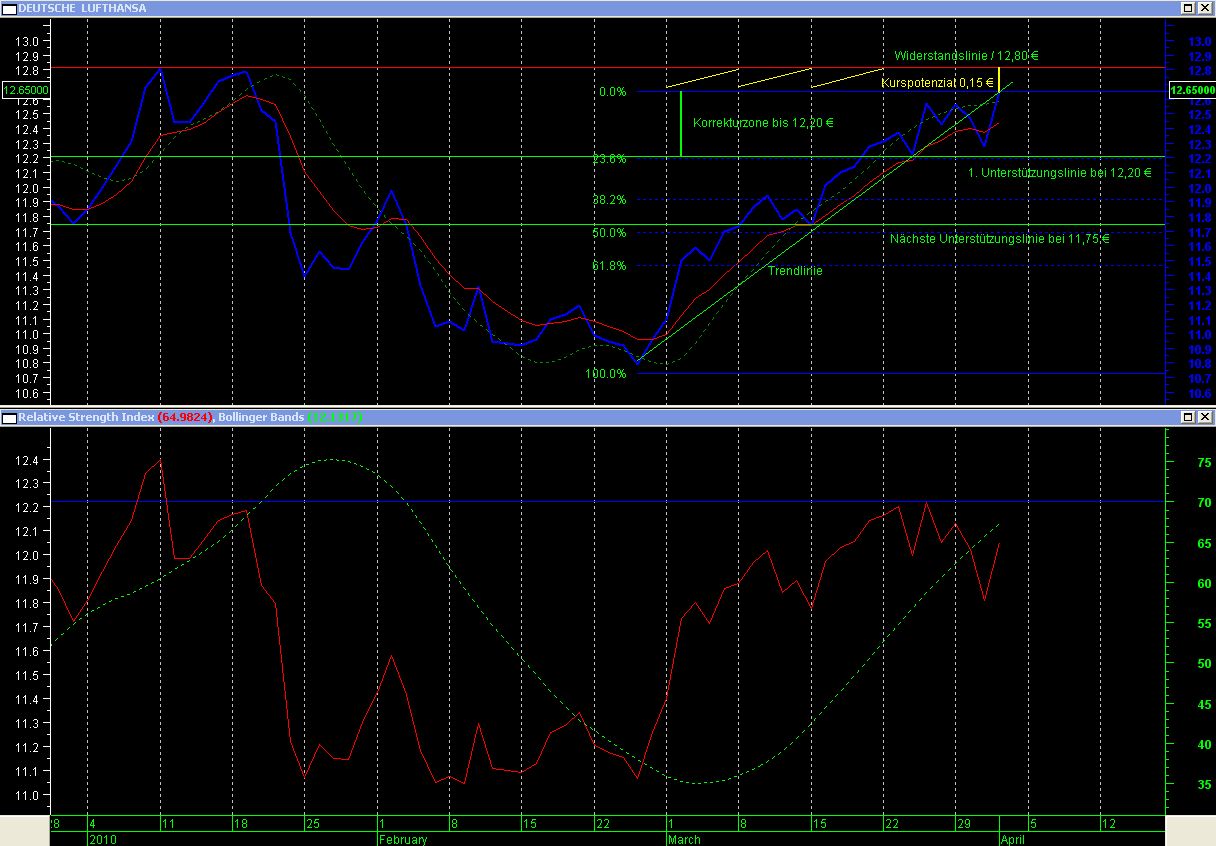Screen dimensions: 1216x846
Task: Select the 'Trendlinie' annotation text
Action: 795,271
